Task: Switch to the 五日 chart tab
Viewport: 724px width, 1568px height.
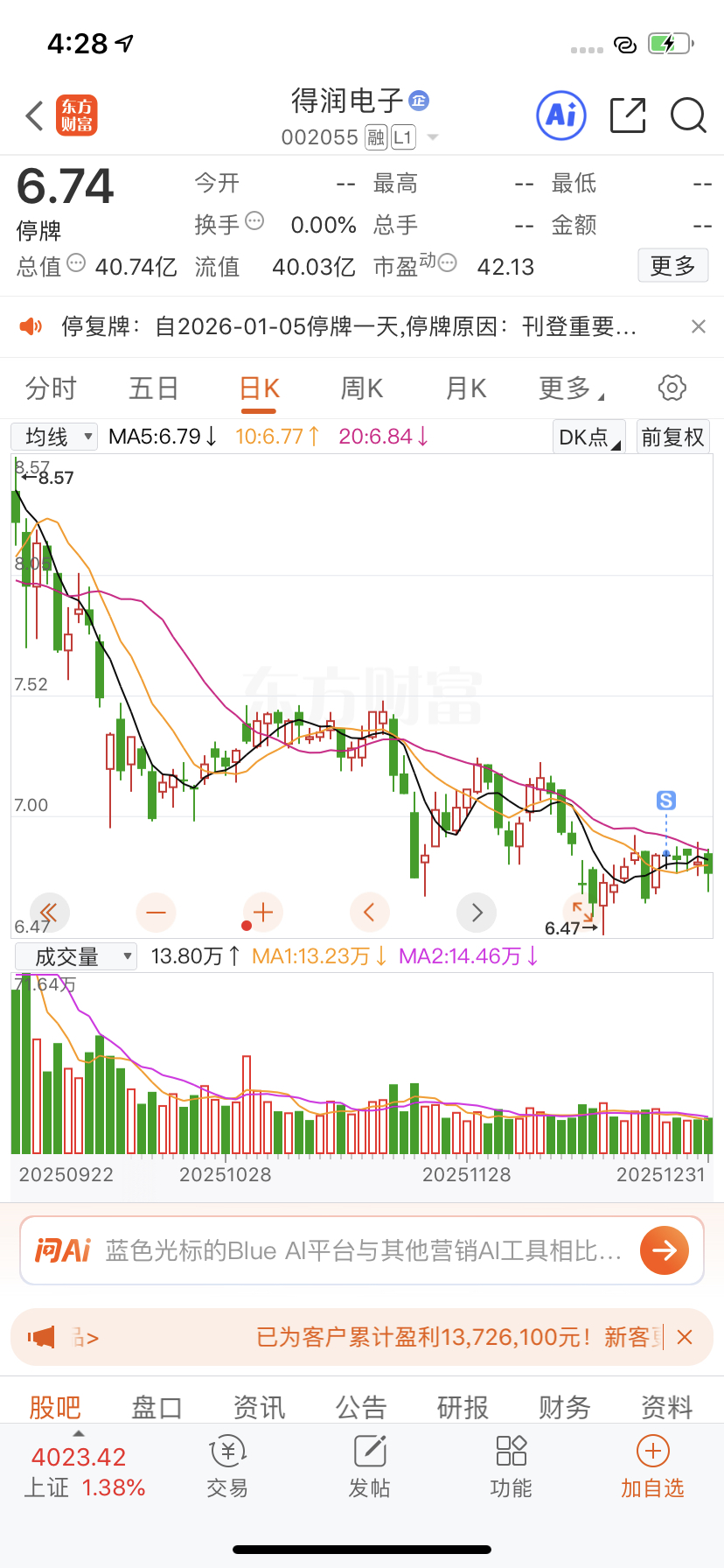Action: click(154, 388)
